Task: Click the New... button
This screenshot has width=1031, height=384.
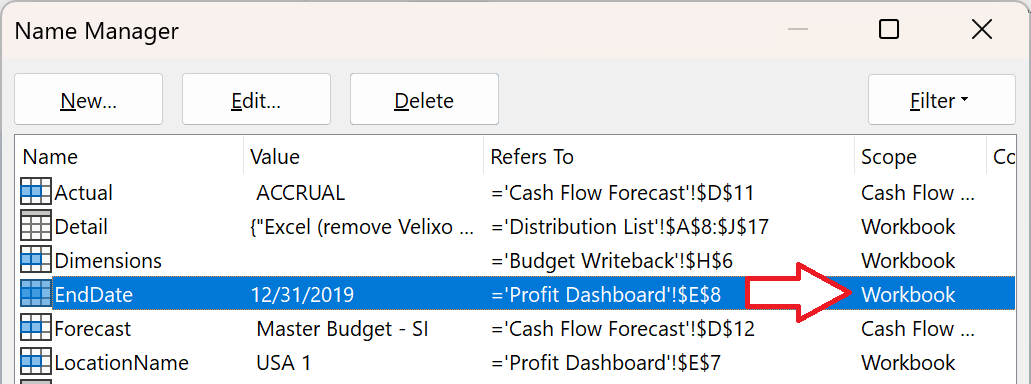Action: 89,99
